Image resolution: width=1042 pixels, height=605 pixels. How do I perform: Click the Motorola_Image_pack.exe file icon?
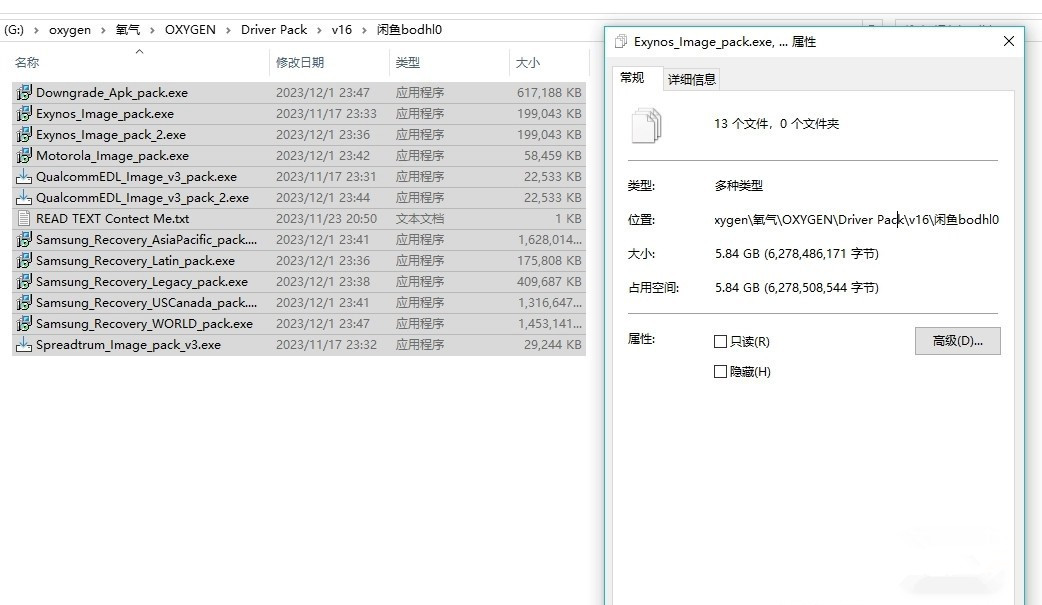click(x=24, y=156)
